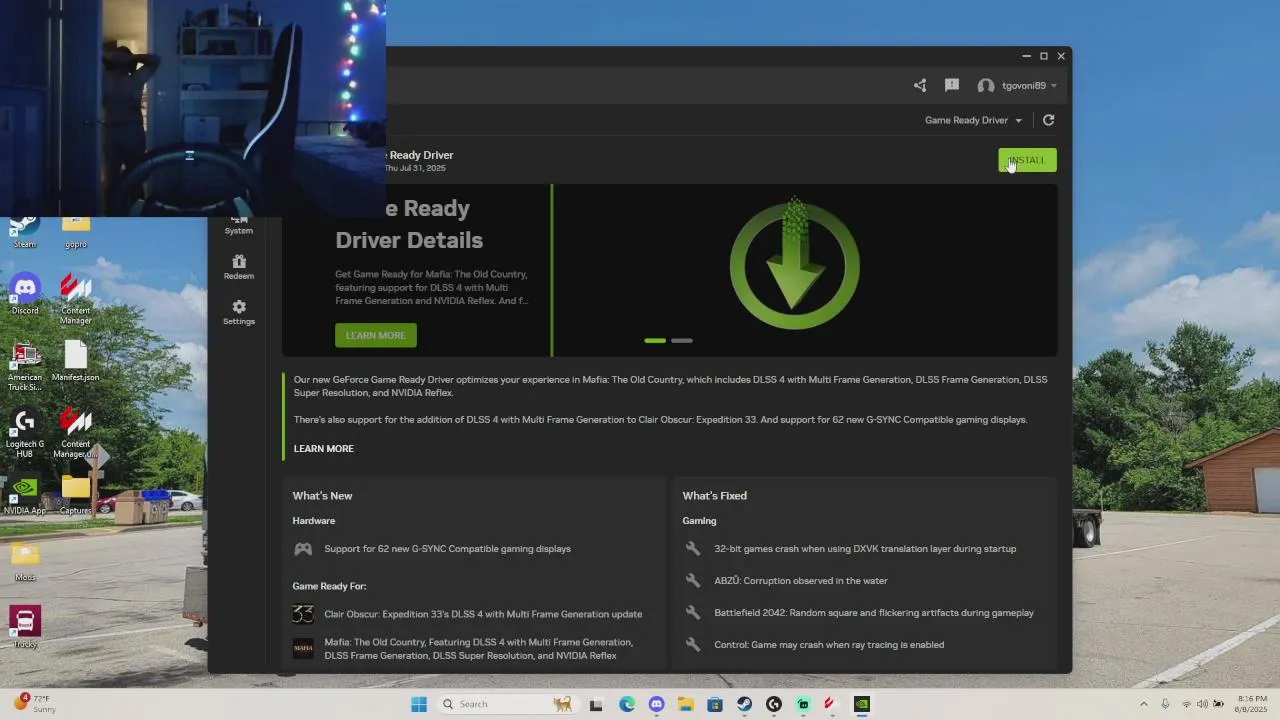This screenshot has width=1280, height=720.
Task: Refresh driver list with reload icon
Action: point(1048,120)
